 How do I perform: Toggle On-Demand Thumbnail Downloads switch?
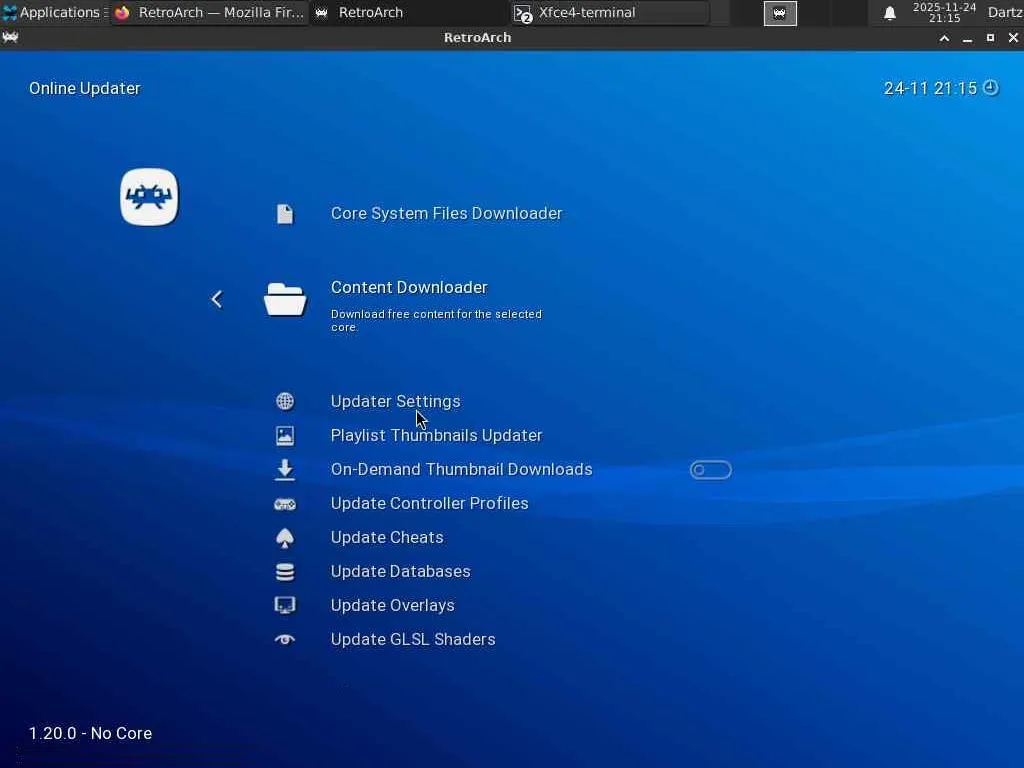[x=711, y=470]
